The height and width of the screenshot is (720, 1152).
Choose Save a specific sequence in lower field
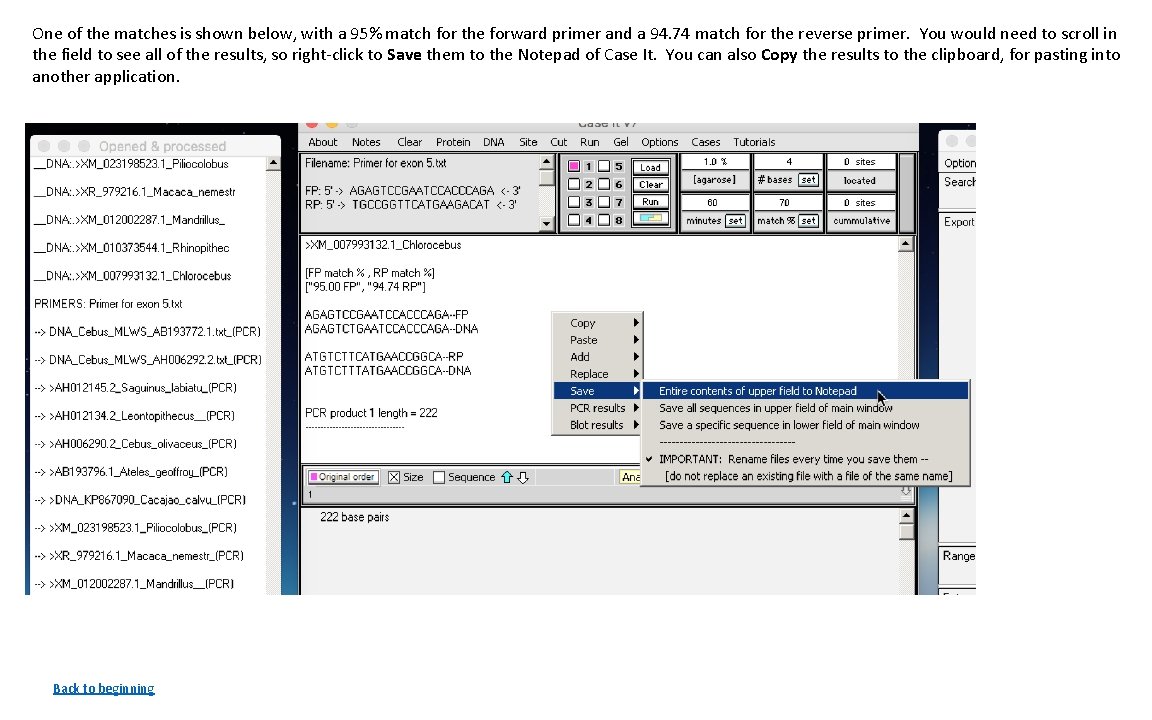[805, 425]
